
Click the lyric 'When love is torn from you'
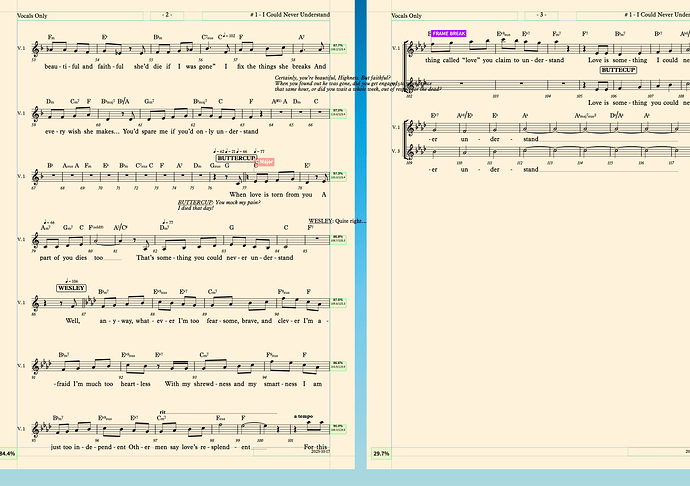click(271, 195)
